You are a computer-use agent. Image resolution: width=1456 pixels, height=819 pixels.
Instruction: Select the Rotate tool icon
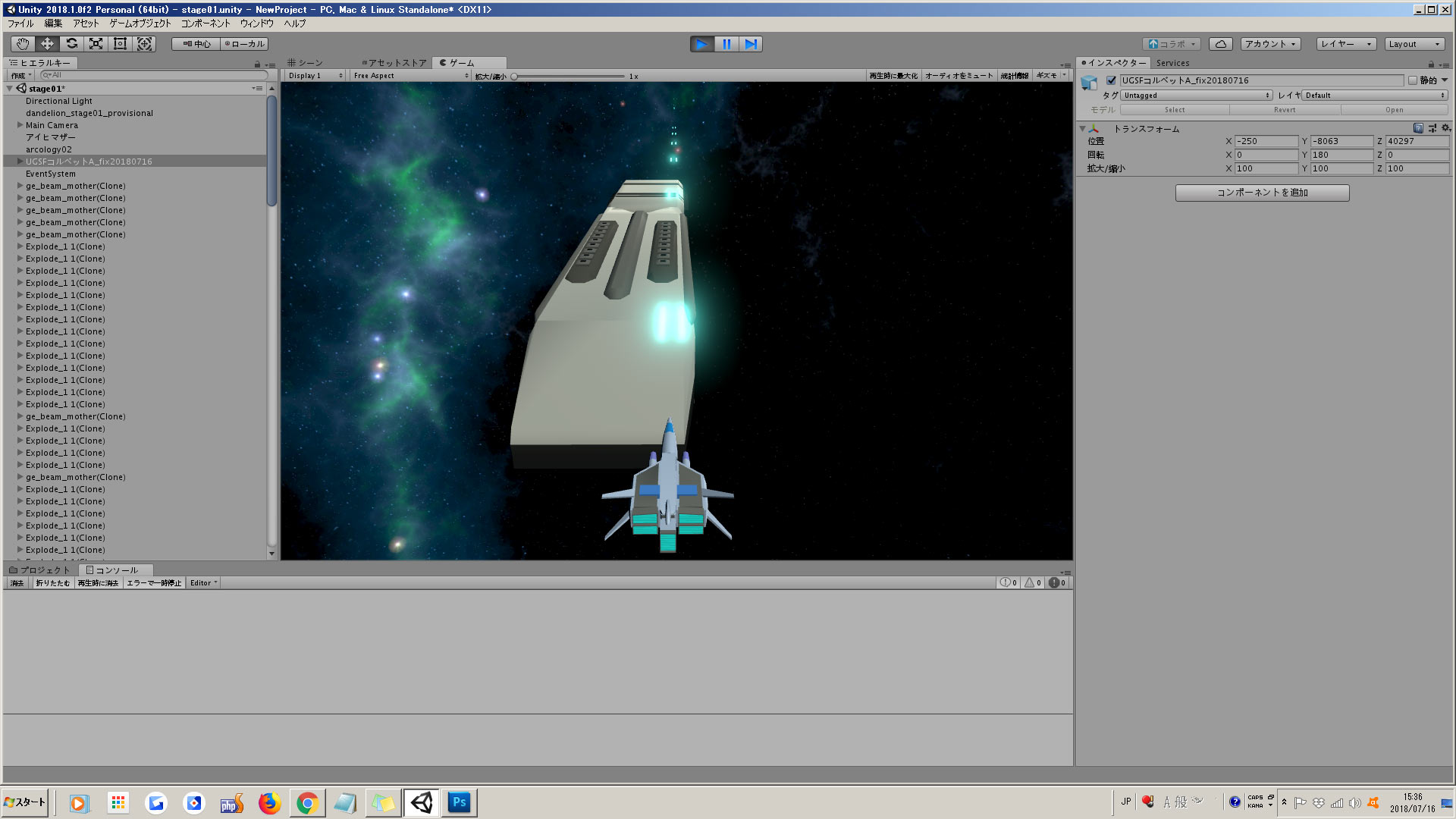(71, 44)
